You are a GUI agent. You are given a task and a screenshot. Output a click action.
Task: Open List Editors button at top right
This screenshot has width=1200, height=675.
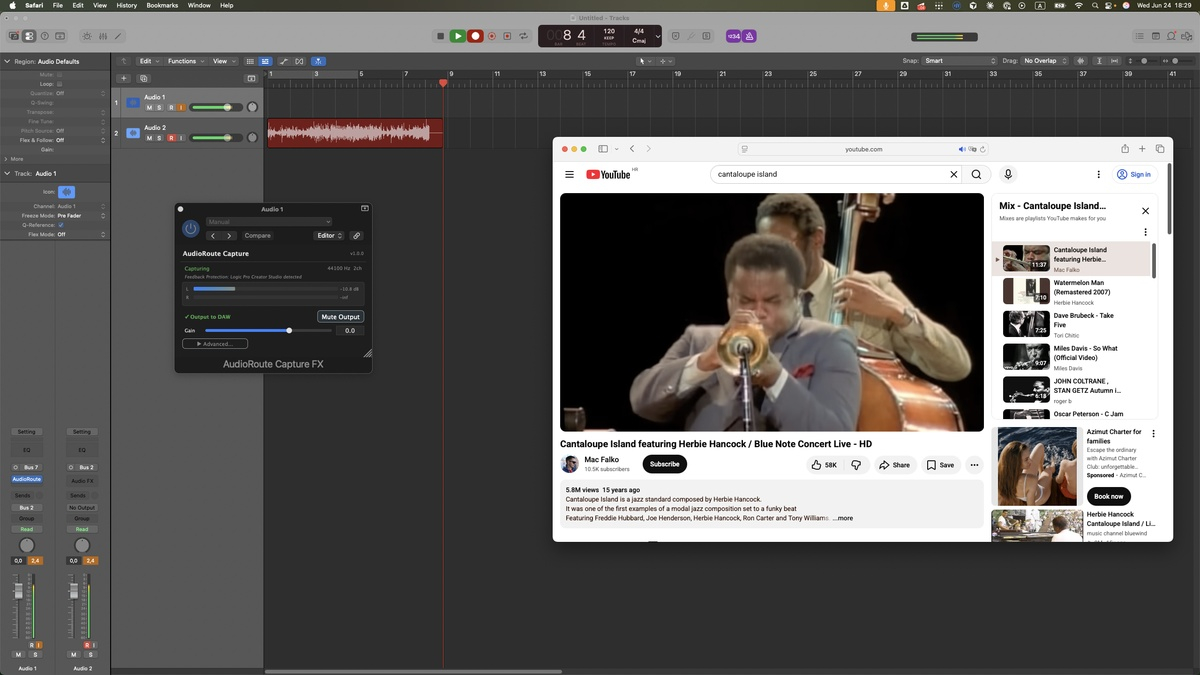(1141, 36)
